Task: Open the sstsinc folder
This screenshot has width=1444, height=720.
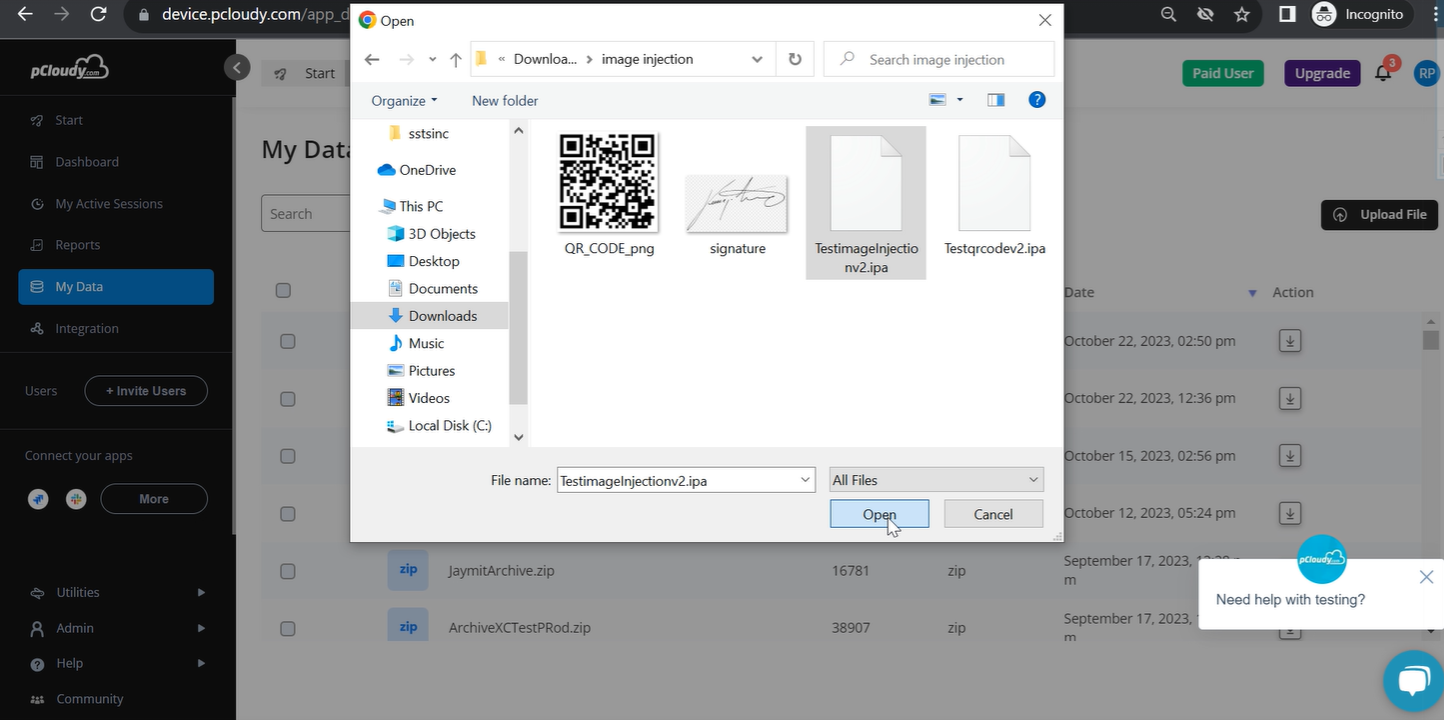Action: pos(418,133)
